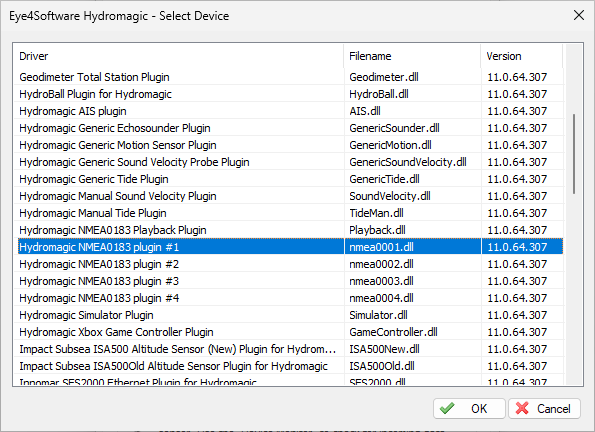Click the GenericTide.dll filename cell
Image resolution: width=595 pixels, height=432 pixels.
click(x=413, y=179)
